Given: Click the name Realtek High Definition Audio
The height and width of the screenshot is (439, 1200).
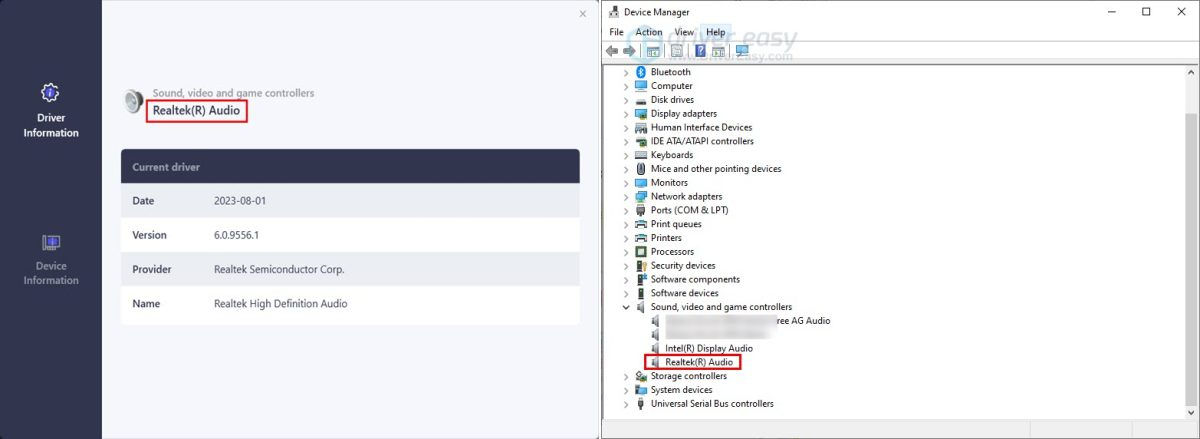Looking at the screenshot, I should coord(281,303).
